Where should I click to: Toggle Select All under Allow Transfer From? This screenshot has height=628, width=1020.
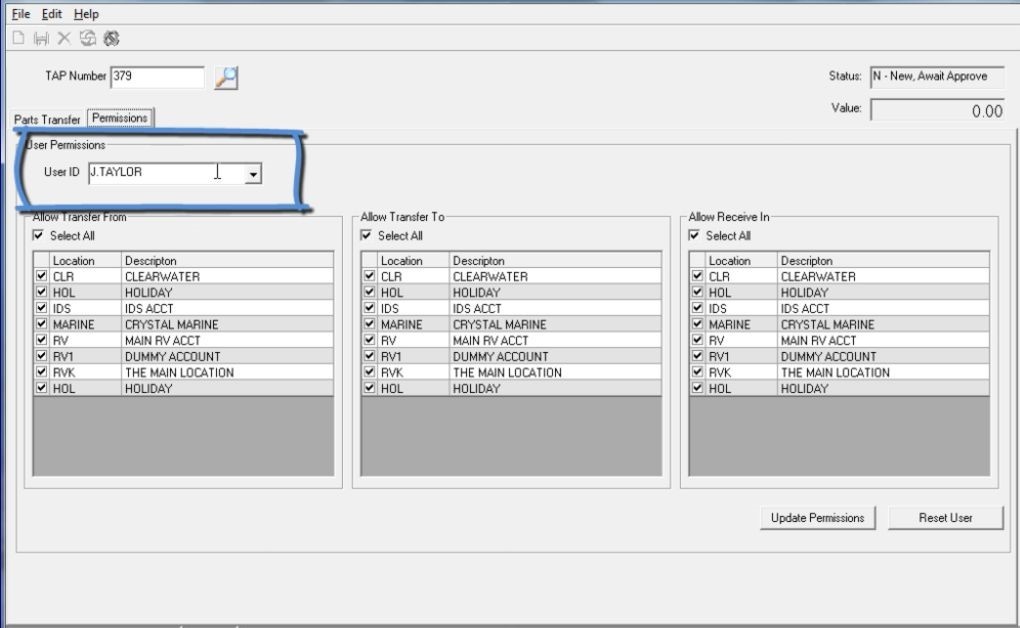pyautogui.click(x=38, y=235)
